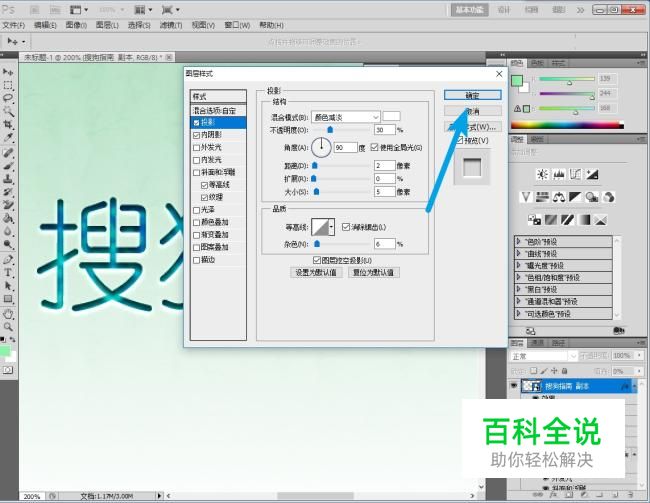
Task: Select the Eraser tool
Action: [8, 205]
